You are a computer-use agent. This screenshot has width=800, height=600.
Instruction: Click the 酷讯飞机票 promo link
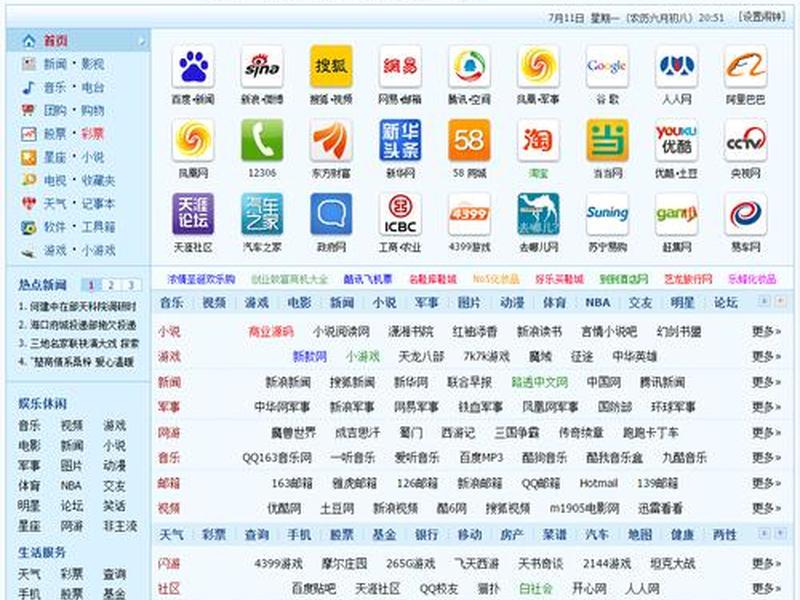[x=368, y=279]
